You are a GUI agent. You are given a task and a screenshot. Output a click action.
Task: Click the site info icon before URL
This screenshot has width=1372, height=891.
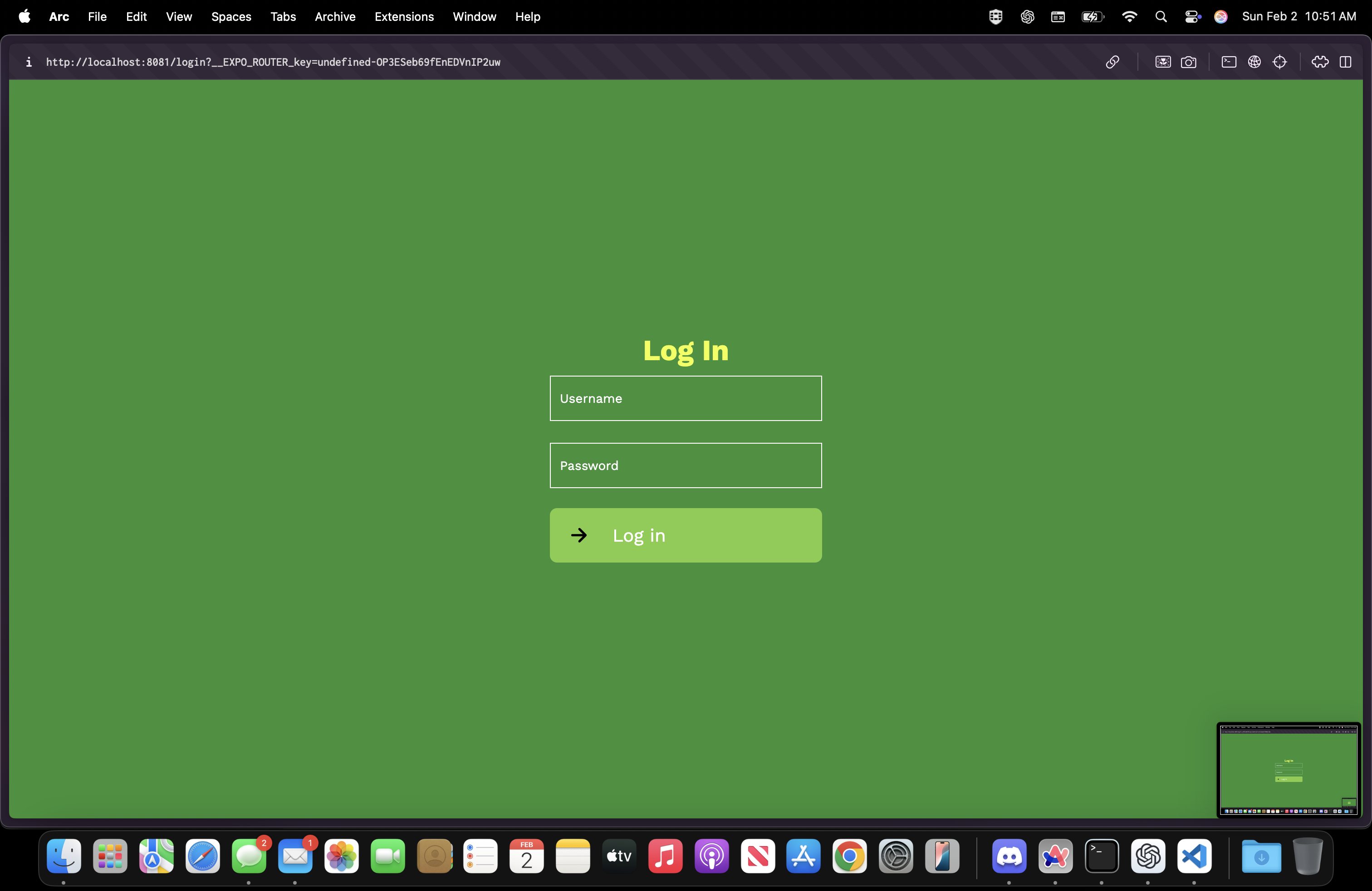coord(28,62)
